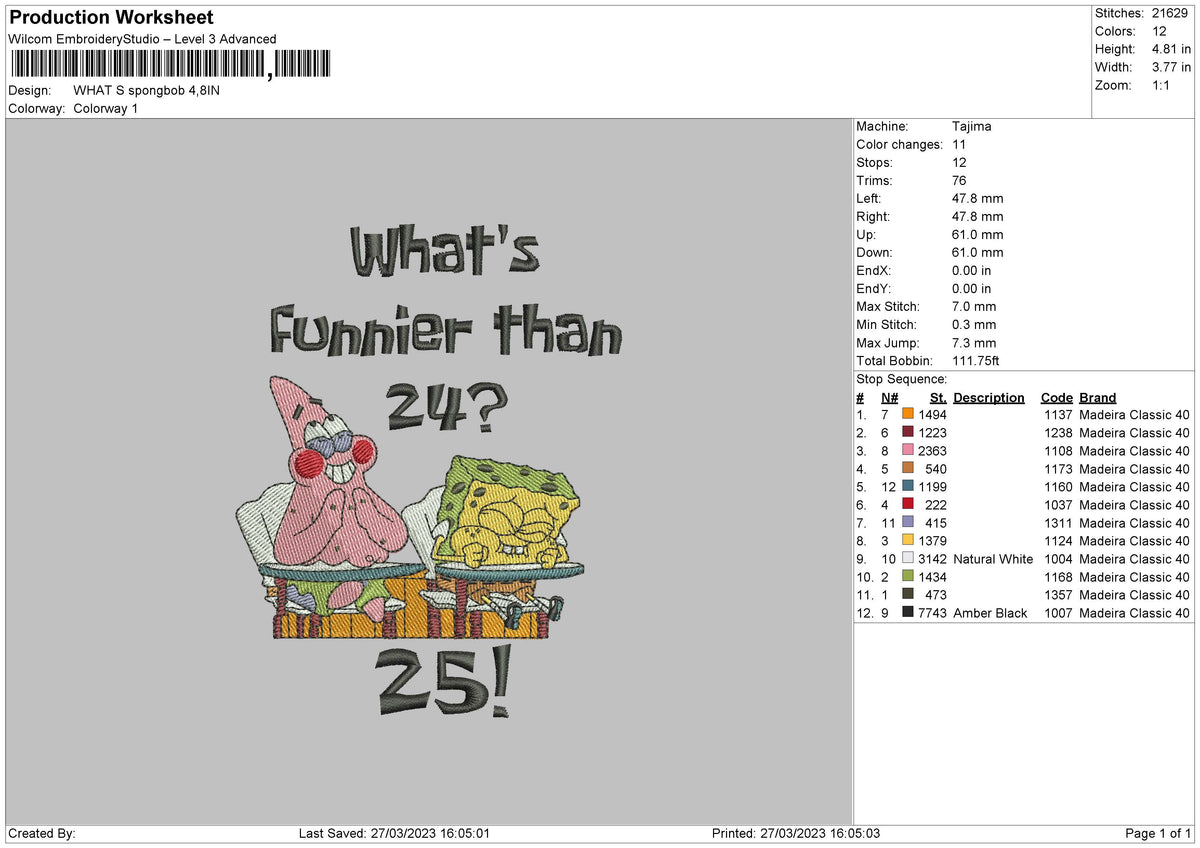Click the Width value 3.77 in
This screenshot has width=1200, height=848.
[1172, 67]
